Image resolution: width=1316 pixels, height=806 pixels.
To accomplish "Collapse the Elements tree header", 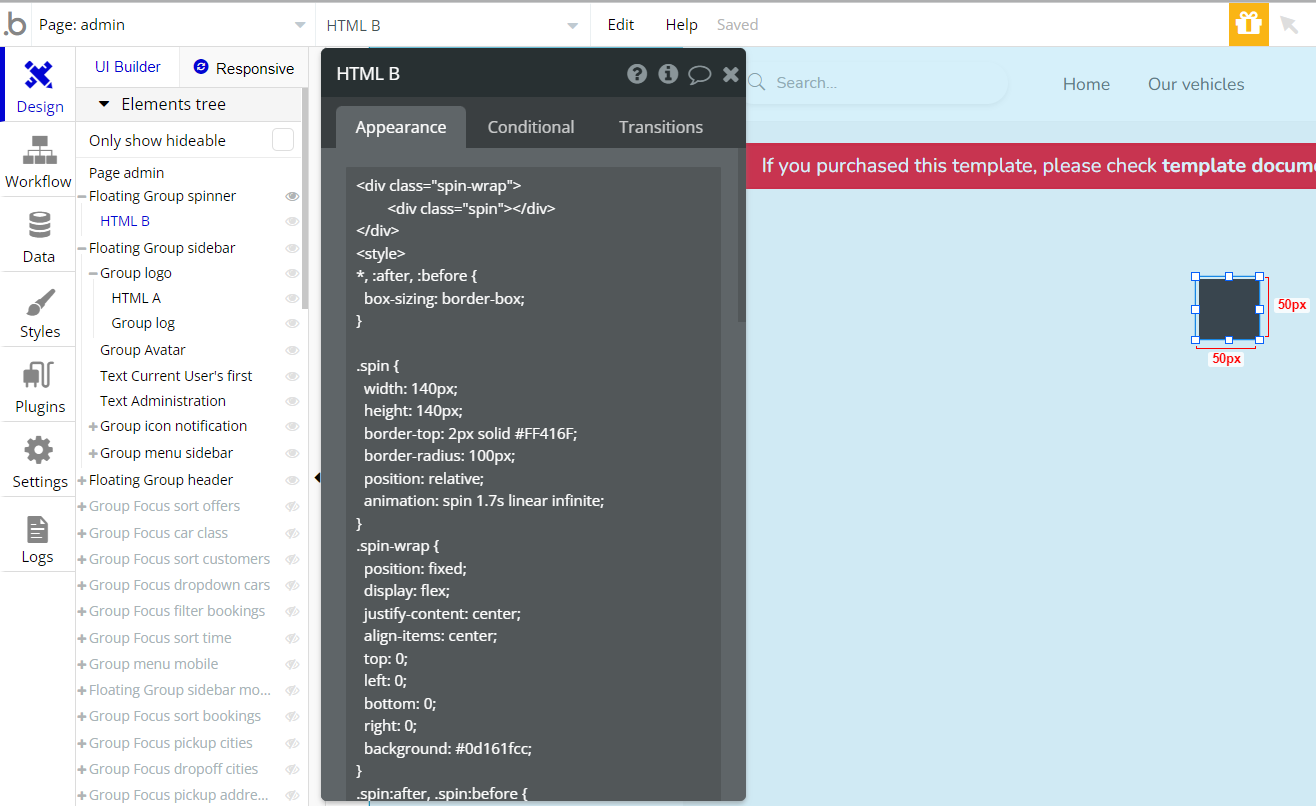I will 104,104.
